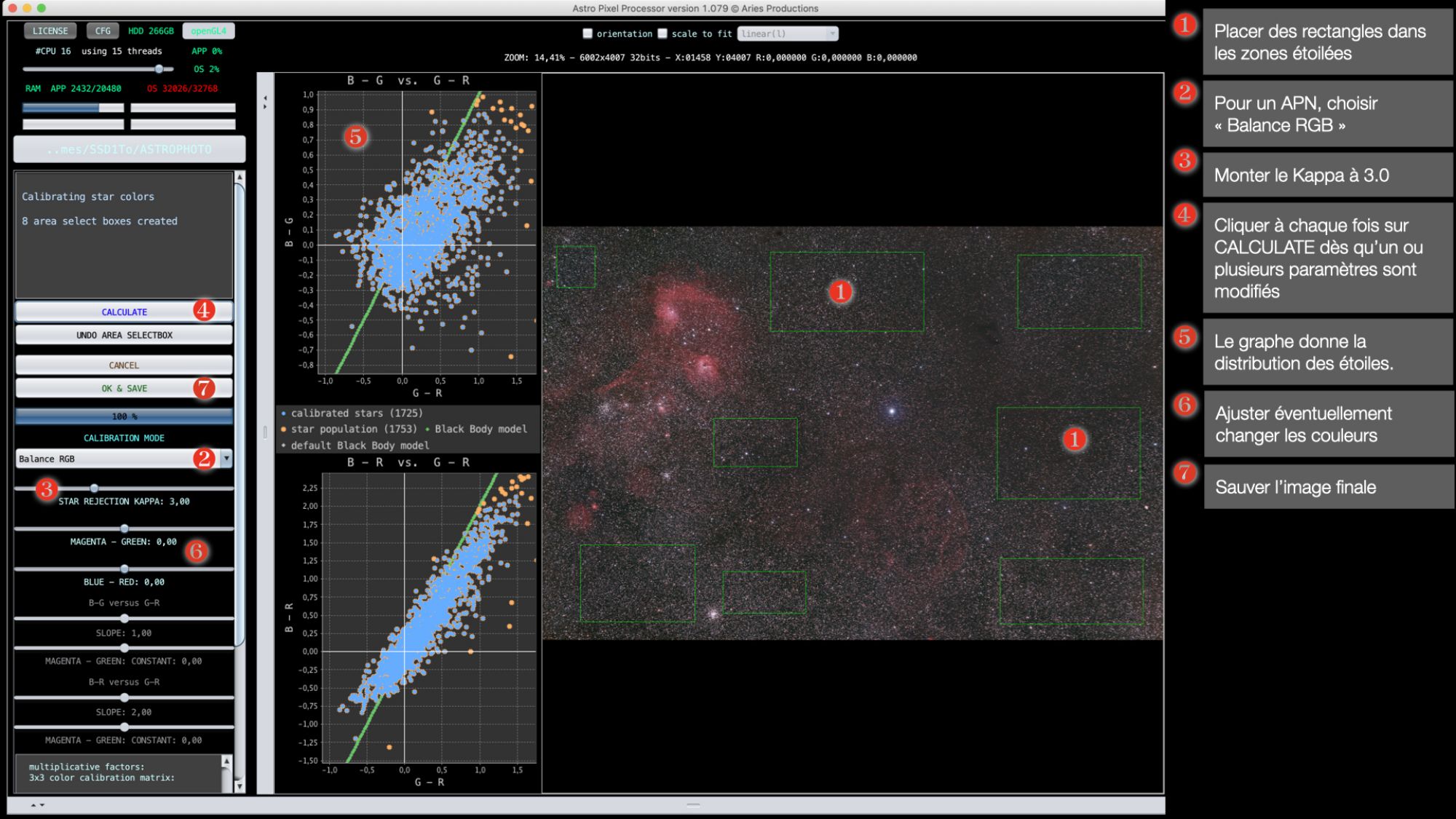Open the Balance RGB calibration mode dropdown

[226, 459]
